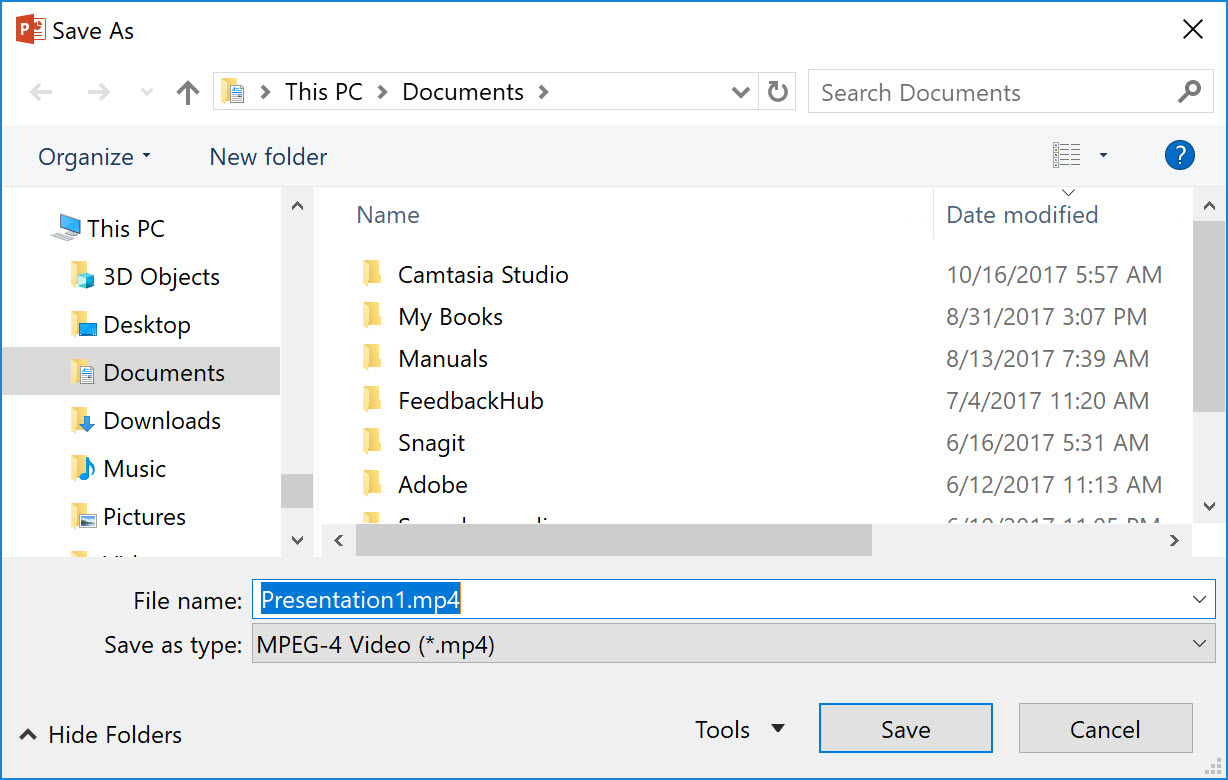Viewport: 1228px width, 780px height.
Task: Click the search magnifier icon
Action: click(1189, 93)
